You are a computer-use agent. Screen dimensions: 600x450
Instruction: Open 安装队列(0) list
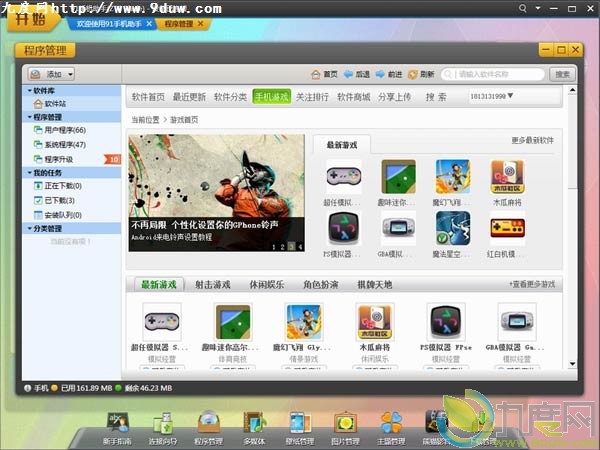pyautogui.click(x=58, y=215)
